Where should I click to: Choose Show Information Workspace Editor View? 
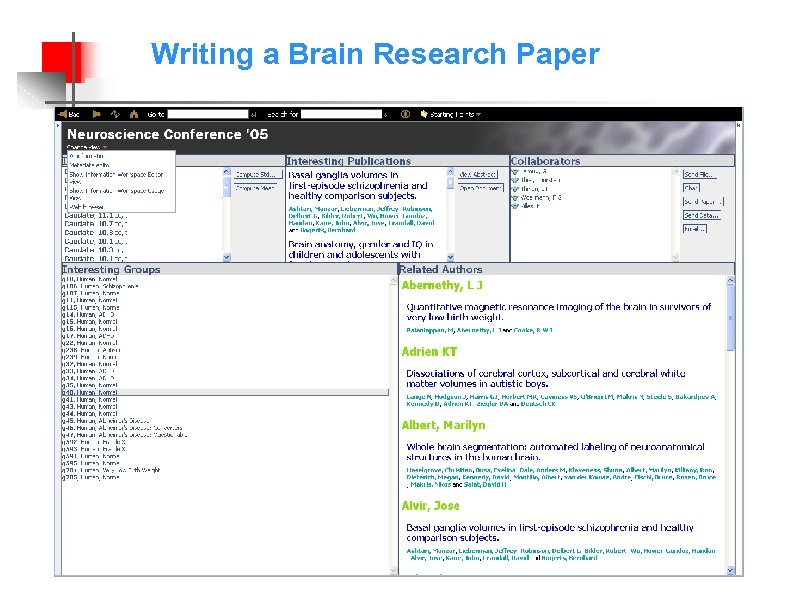click(x=117, y=177)
